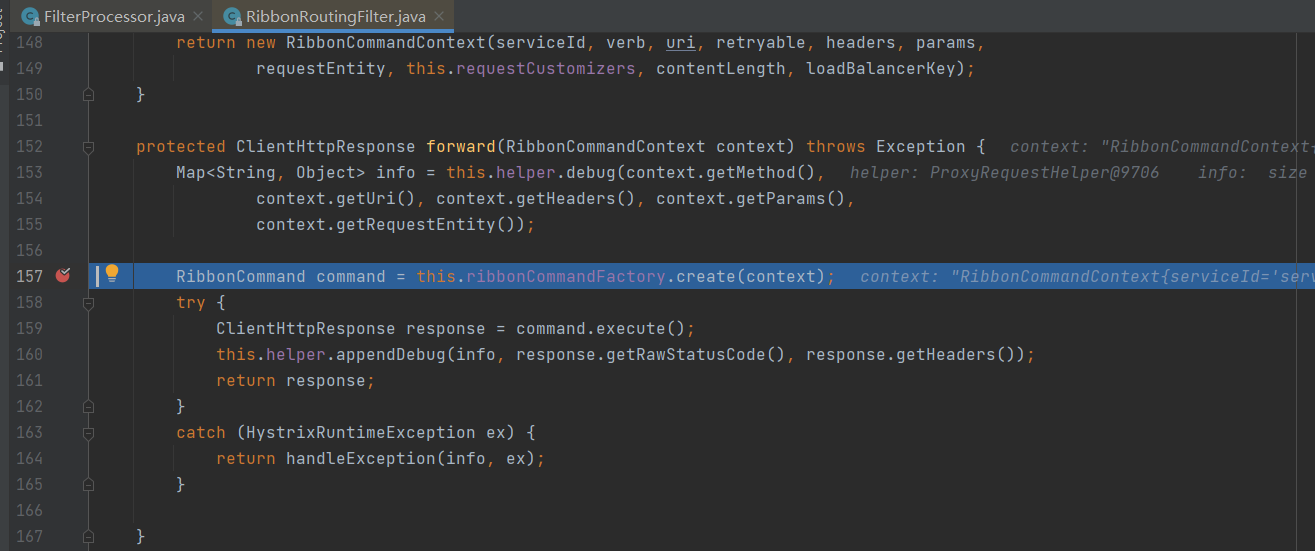Click the fold end marker at line 162
Viewport: 1315px width, 551px height.
pos(89,407)
